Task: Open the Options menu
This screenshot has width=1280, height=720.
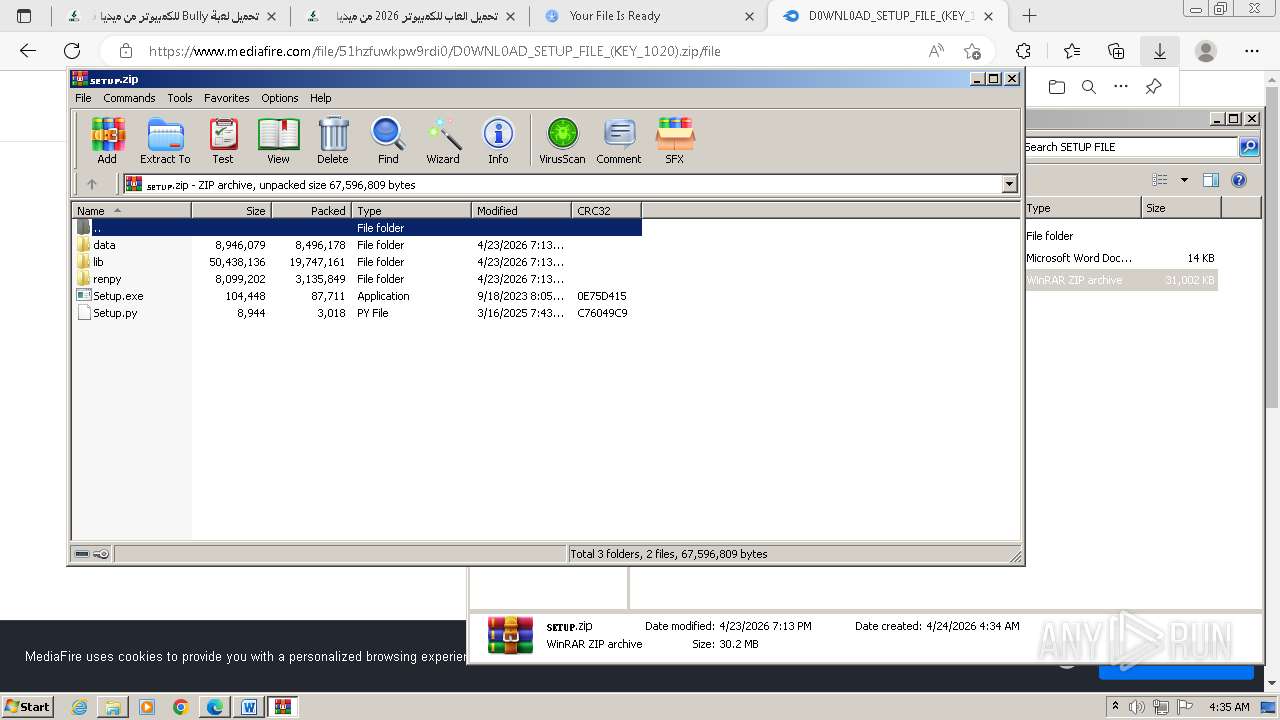Action: coord(280,98)
